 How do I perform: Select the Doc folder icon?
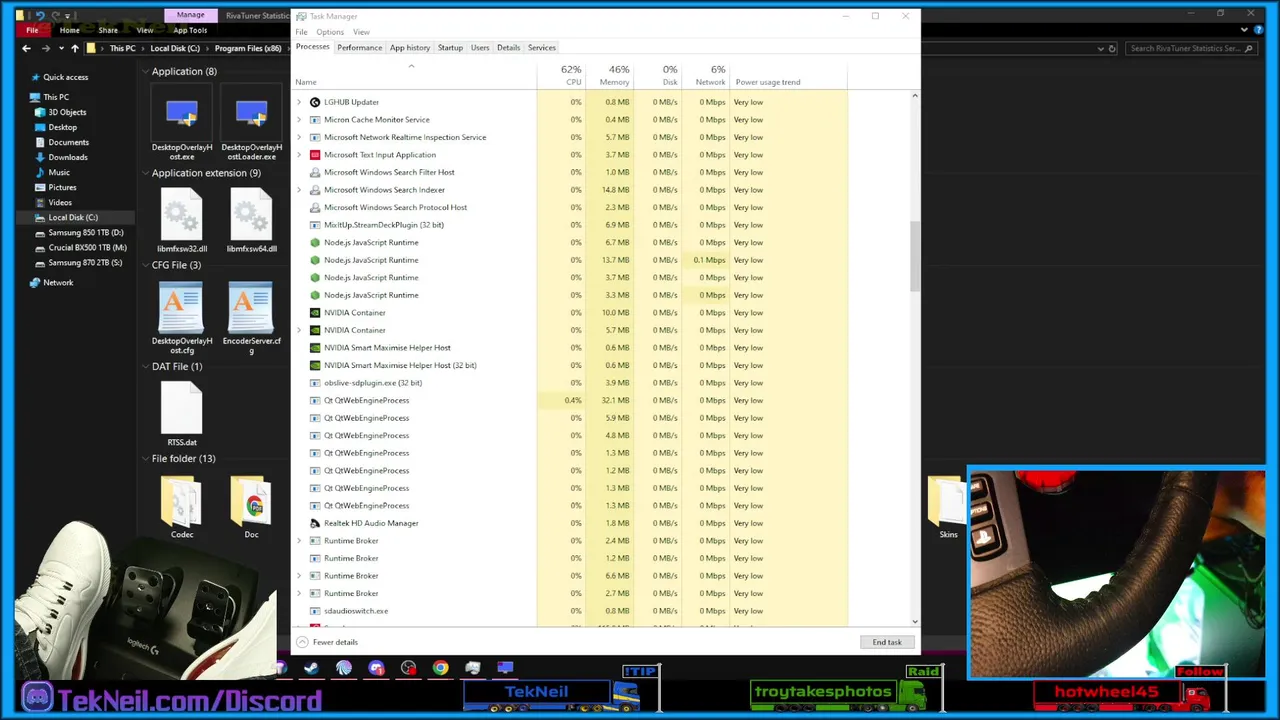(x=251, y=502)
